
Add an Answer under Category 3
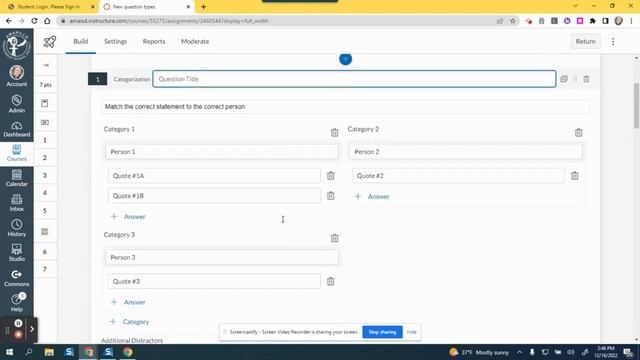coord(128,302)
